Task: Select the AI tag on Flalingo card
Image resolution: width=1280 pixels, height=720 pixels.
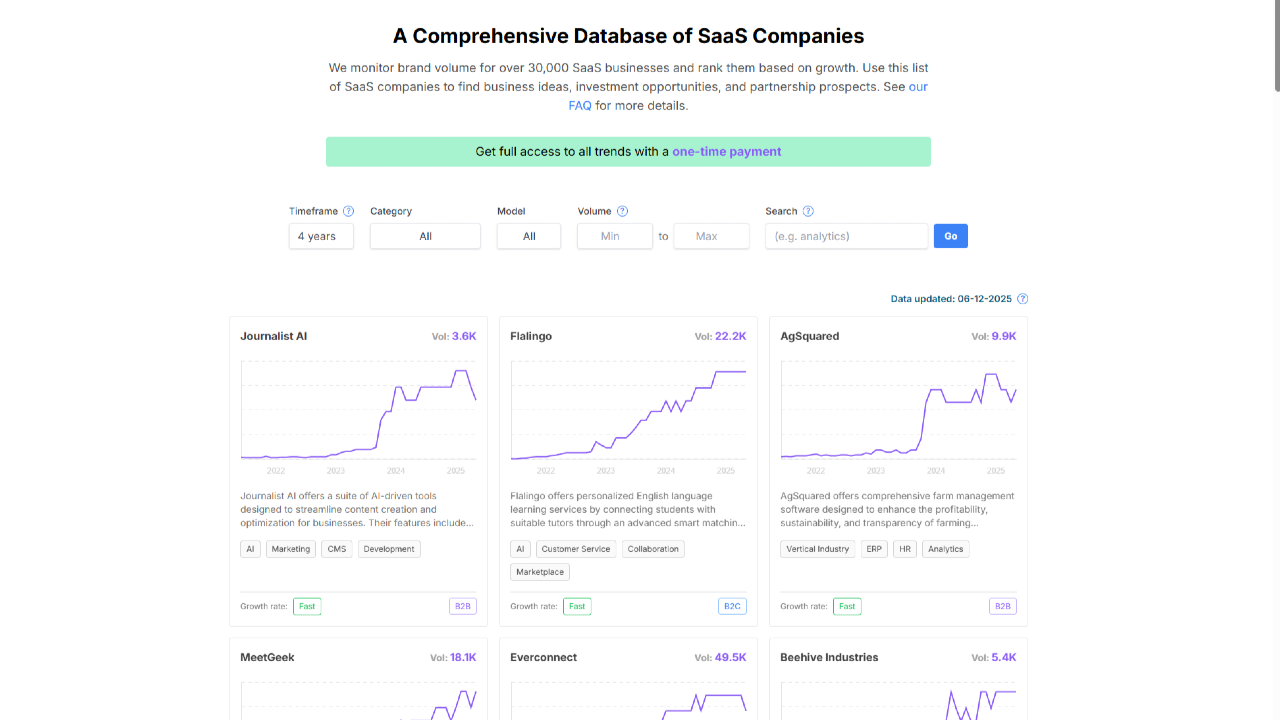Action: tap(520, 549)
